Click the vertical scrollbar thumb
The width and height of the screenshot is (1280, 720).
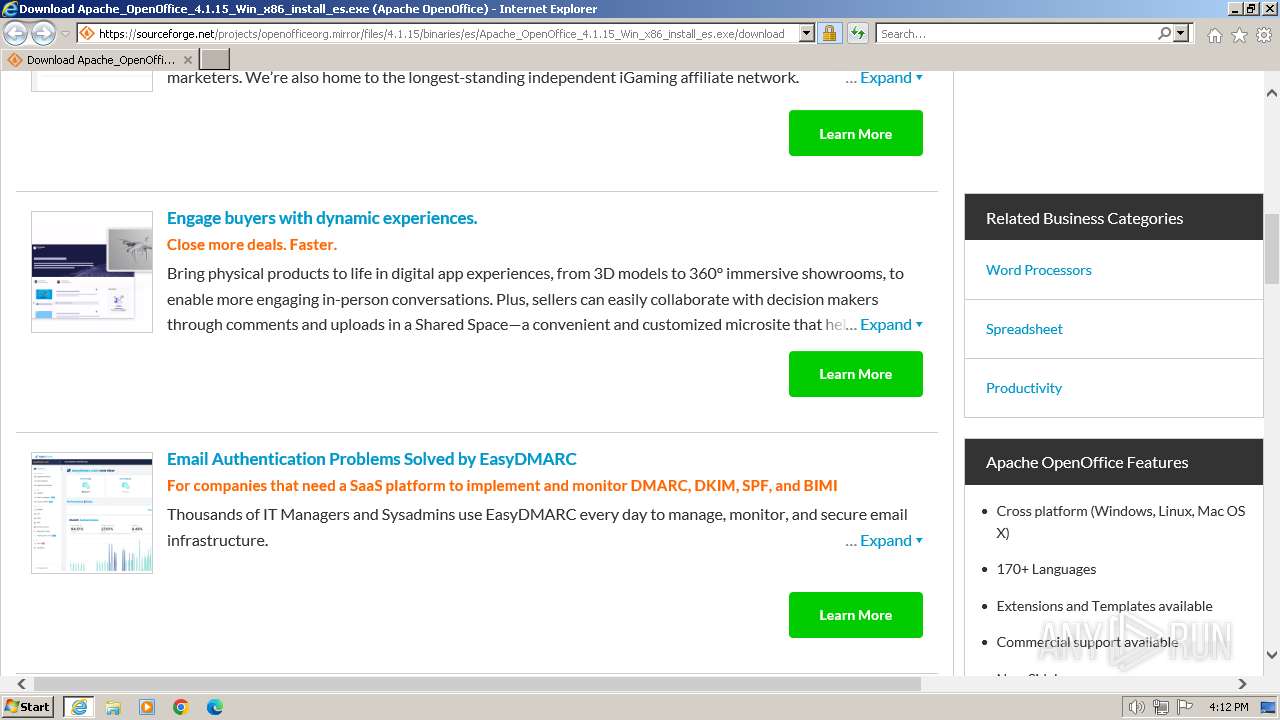(1272, 250)
